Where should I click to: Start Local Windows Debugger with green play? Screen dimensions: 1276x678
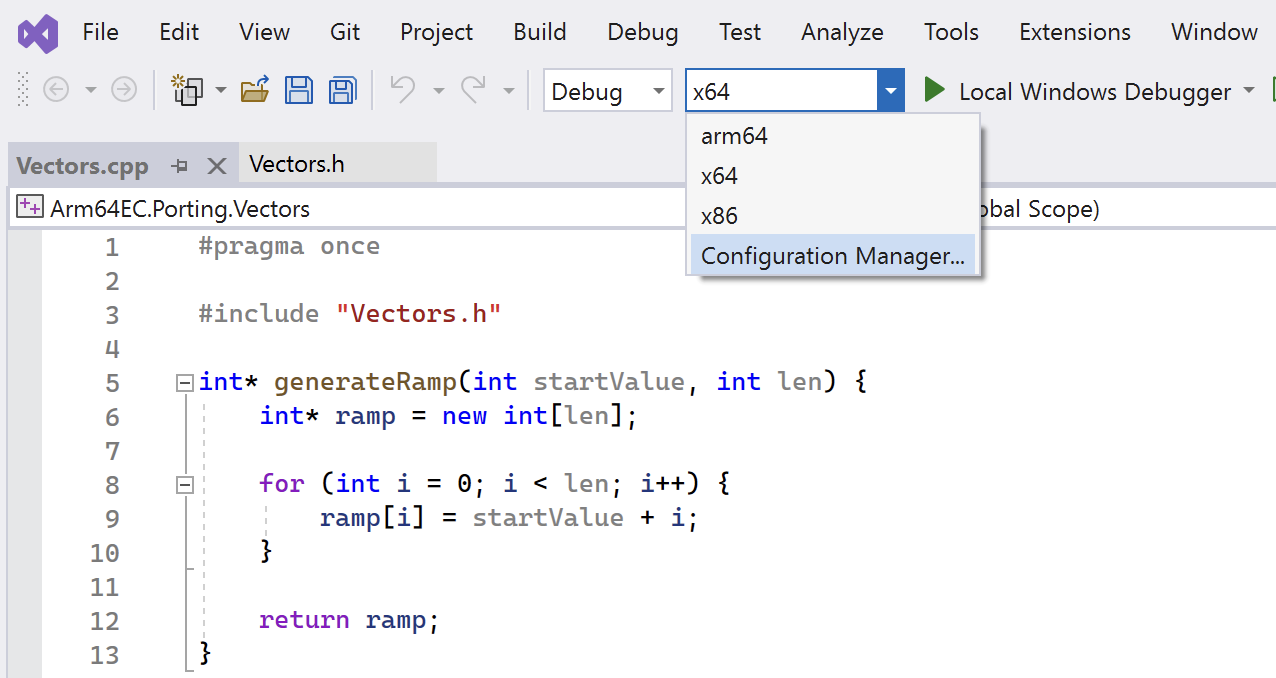click(935, 91)
